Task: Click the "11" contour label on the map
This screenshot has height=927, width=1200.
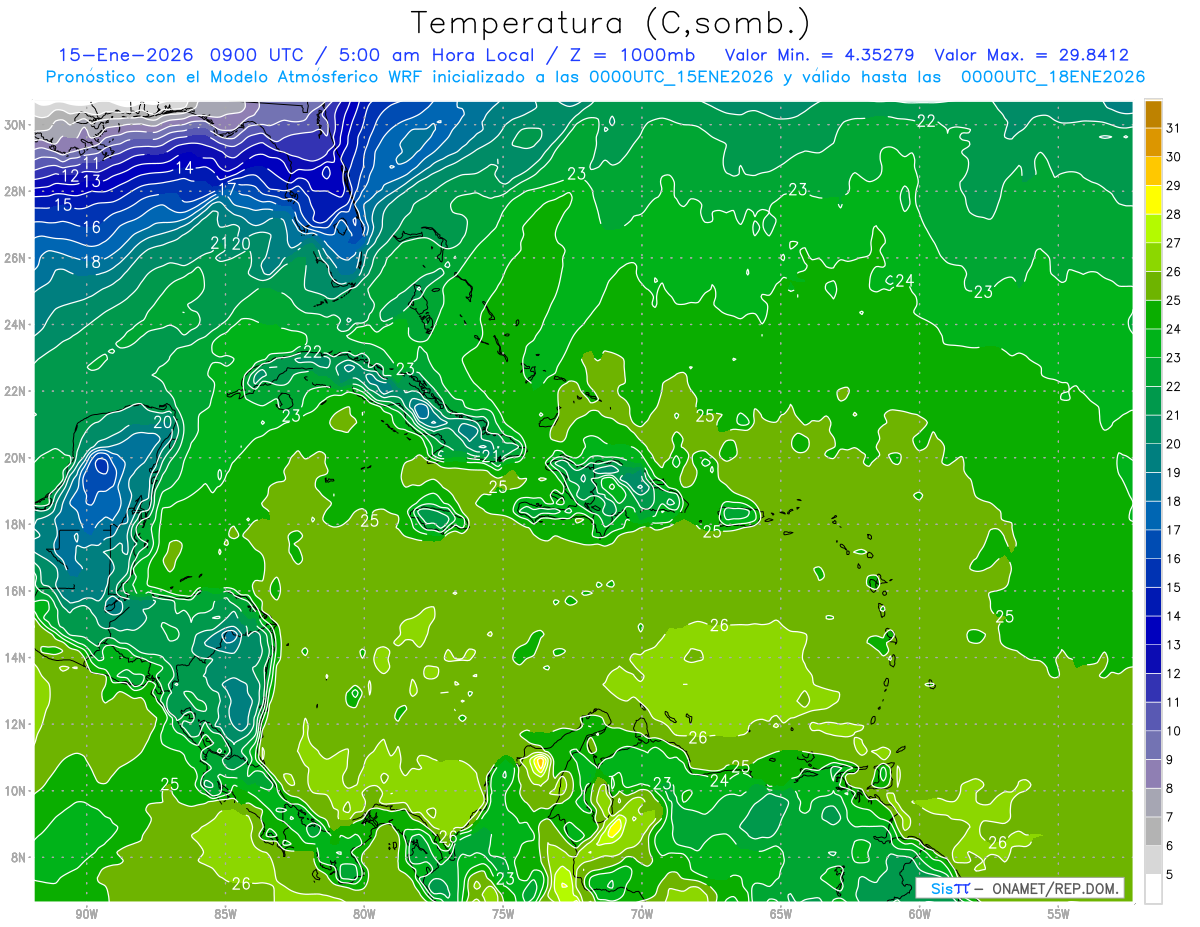Action: point(91,163)
